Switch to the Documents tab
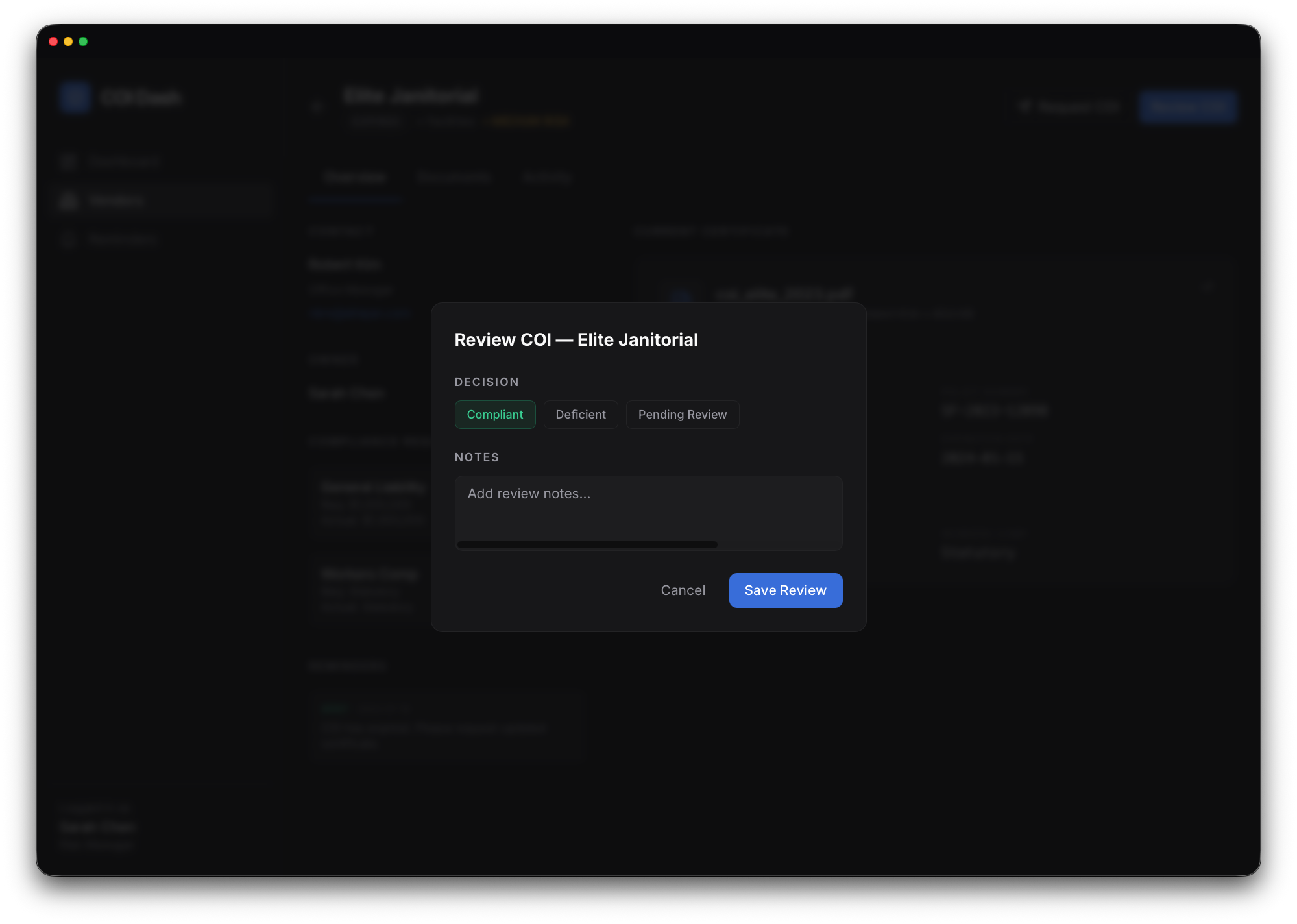Viewport: 1297px width, 924px height. coord(453,177)
